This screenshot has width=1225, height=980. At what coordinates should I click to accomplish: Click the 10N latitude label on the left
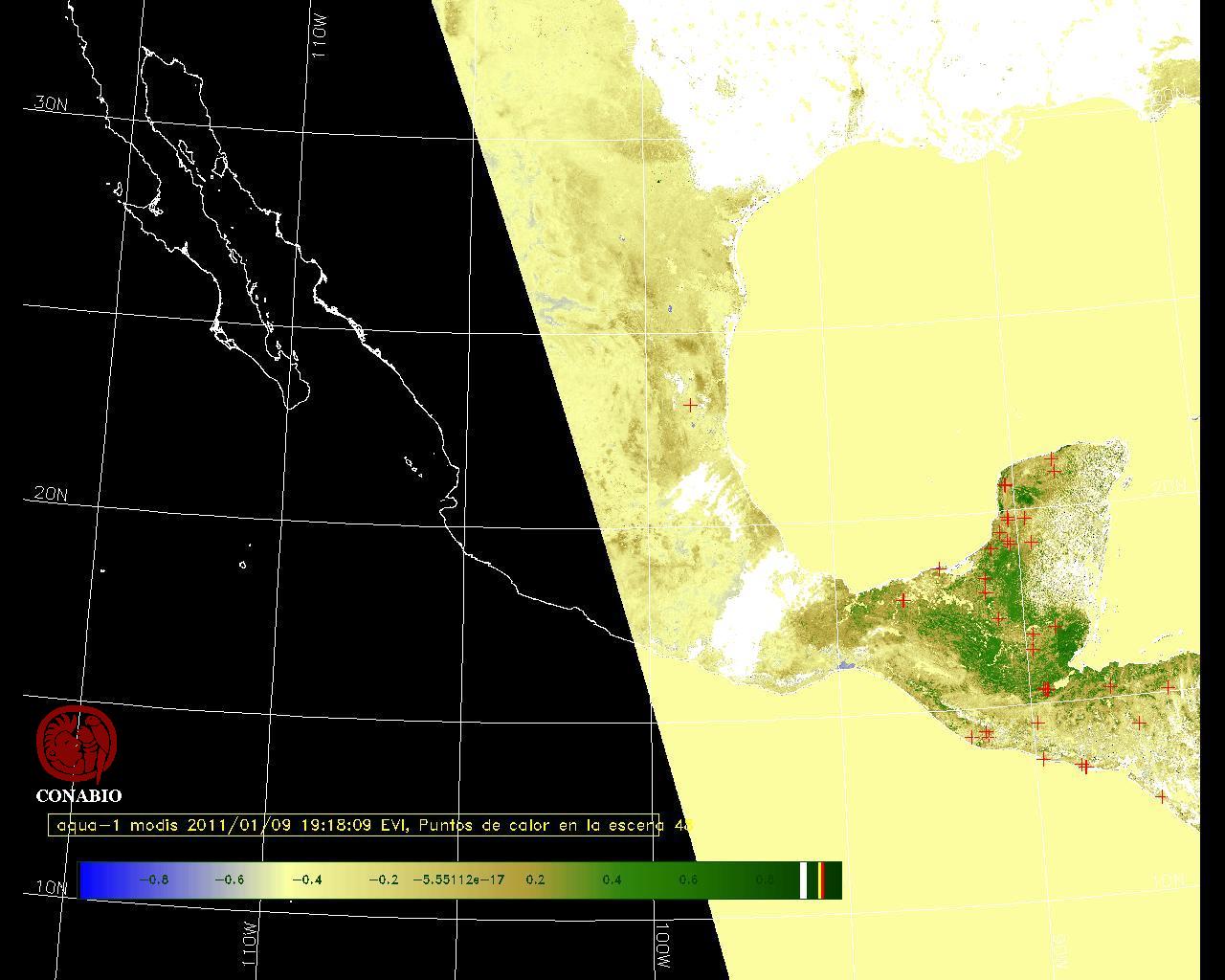point(51,887)
